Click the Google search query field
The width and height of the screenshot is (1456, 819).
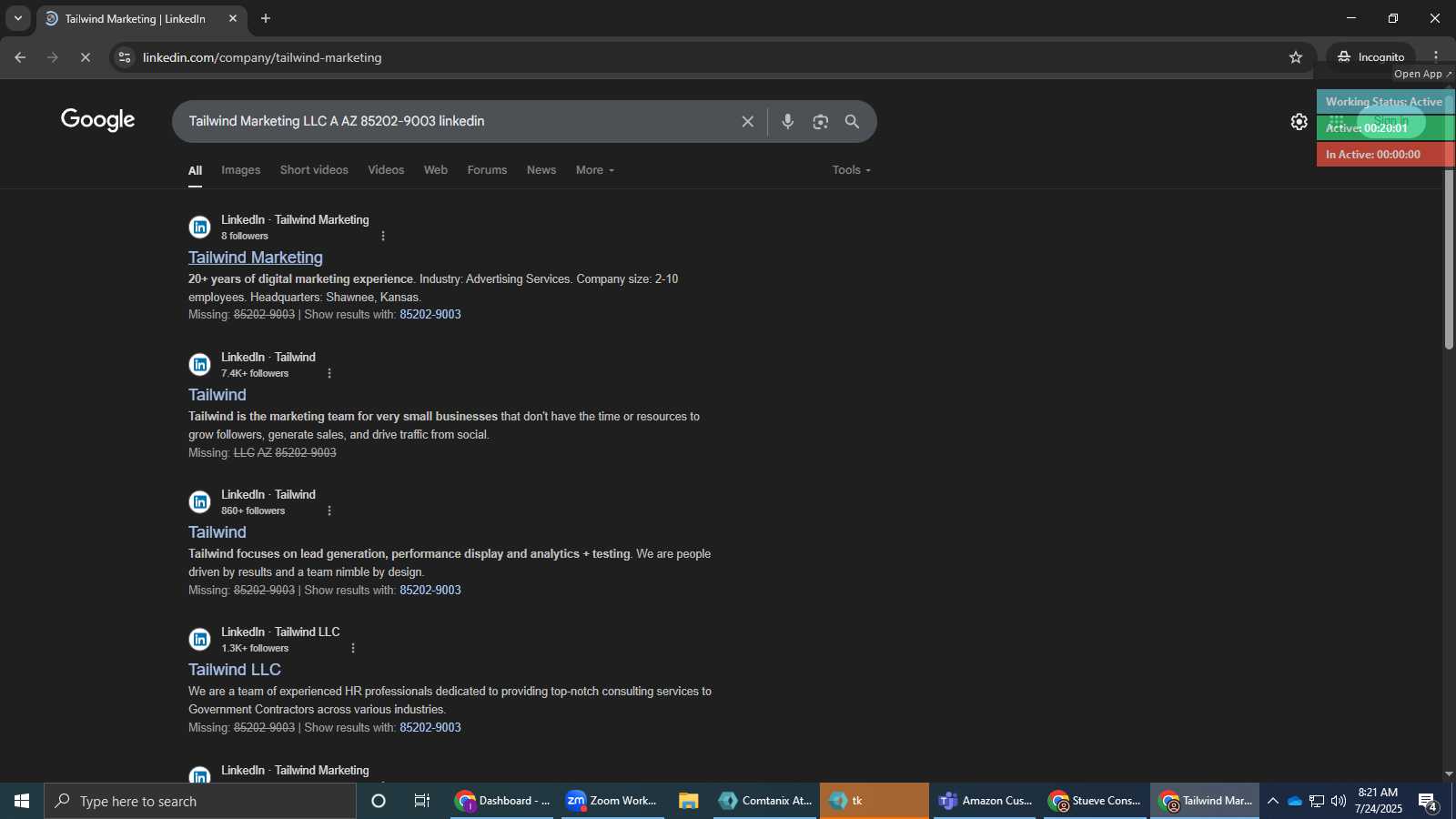pos(455,121)
